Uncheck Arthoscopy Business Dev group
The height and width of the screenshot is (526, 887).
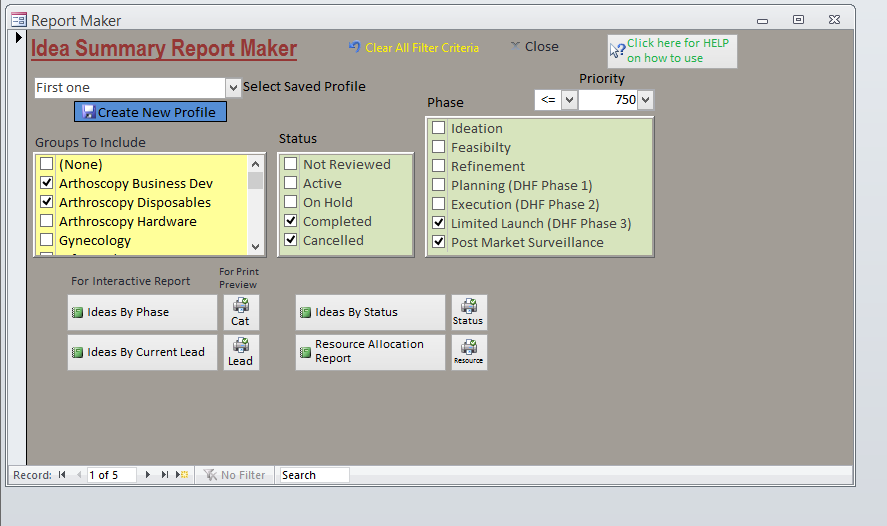tap(46, 183)
